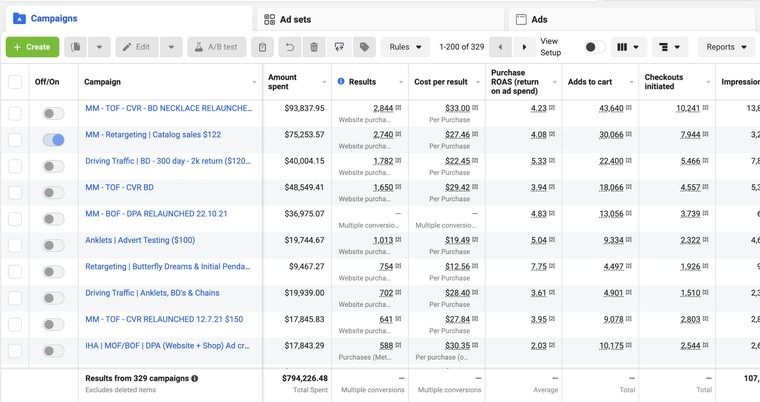
Task: Turn off MM - Retargeting Catalog sales campaign
Action: (x=53, y=140)
